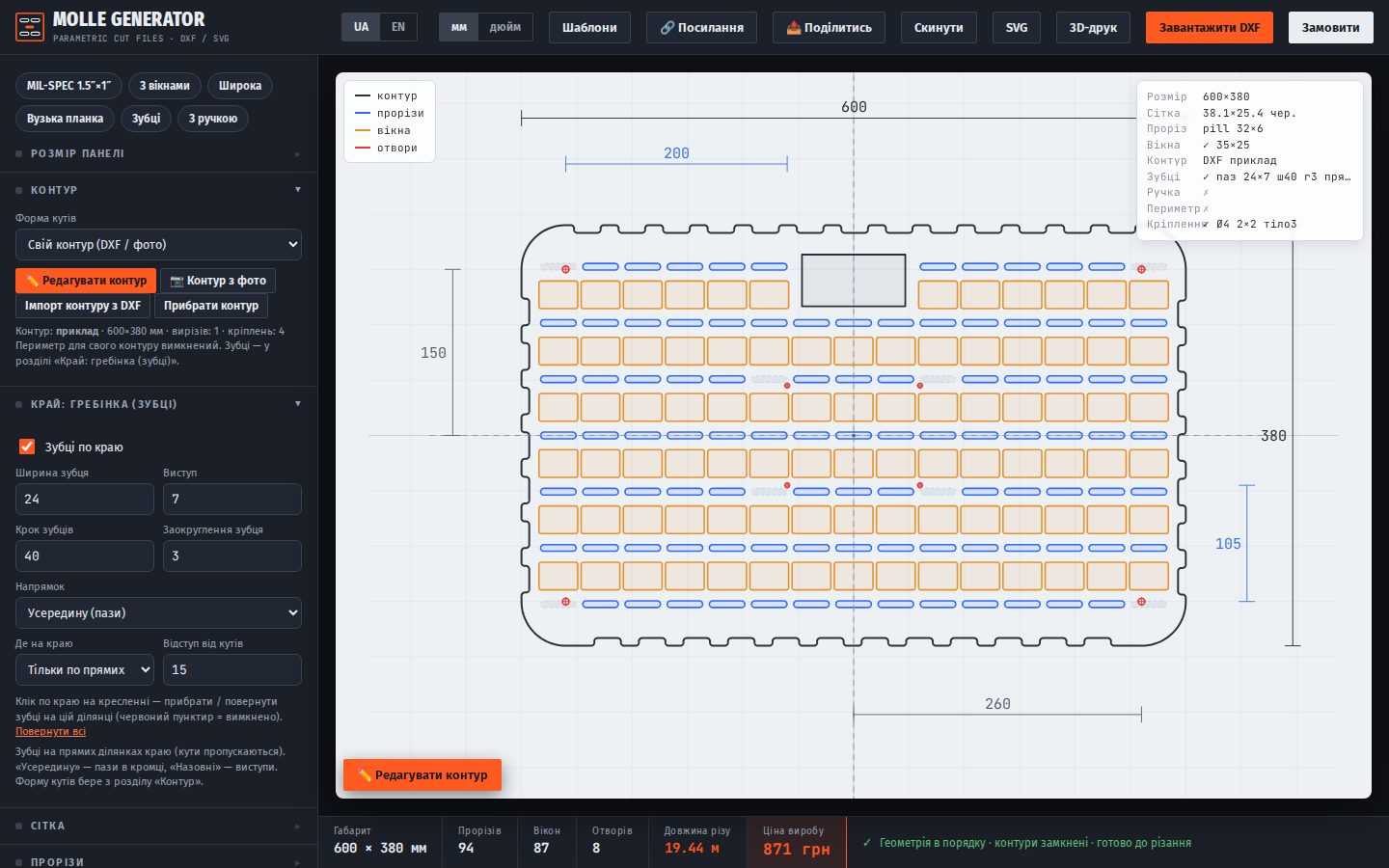
Task: Apply the MIL-SPEC 1.5"×1" preset
Action: pos(68,86)
